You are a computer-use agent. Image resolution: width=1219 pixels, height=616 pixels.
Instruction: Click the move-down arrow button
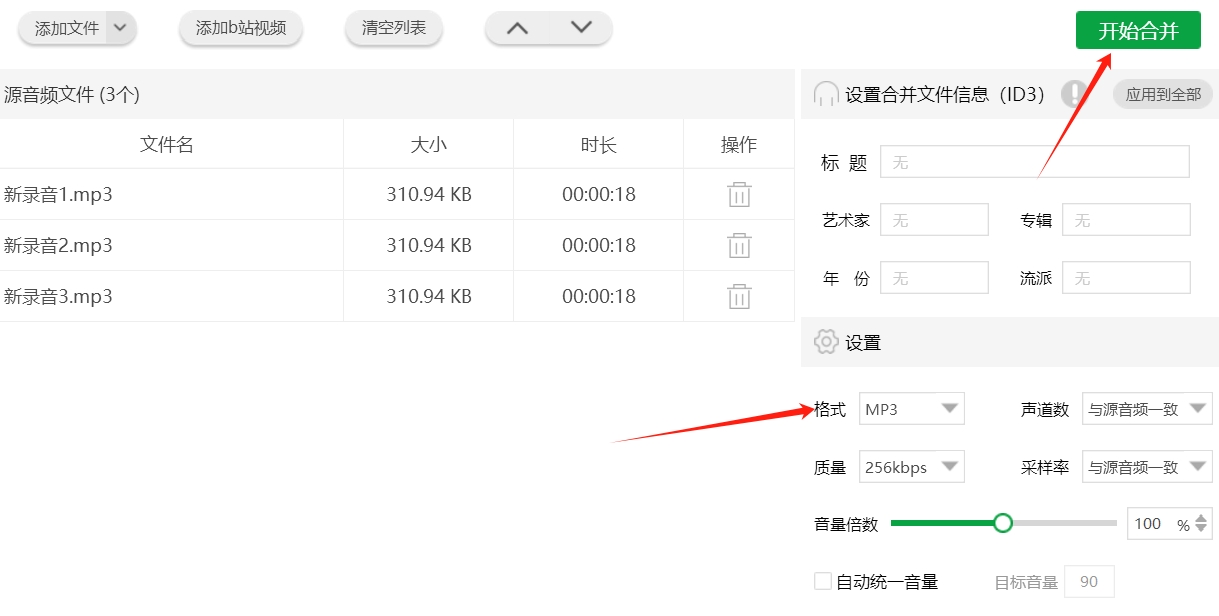tap(581, 28)
